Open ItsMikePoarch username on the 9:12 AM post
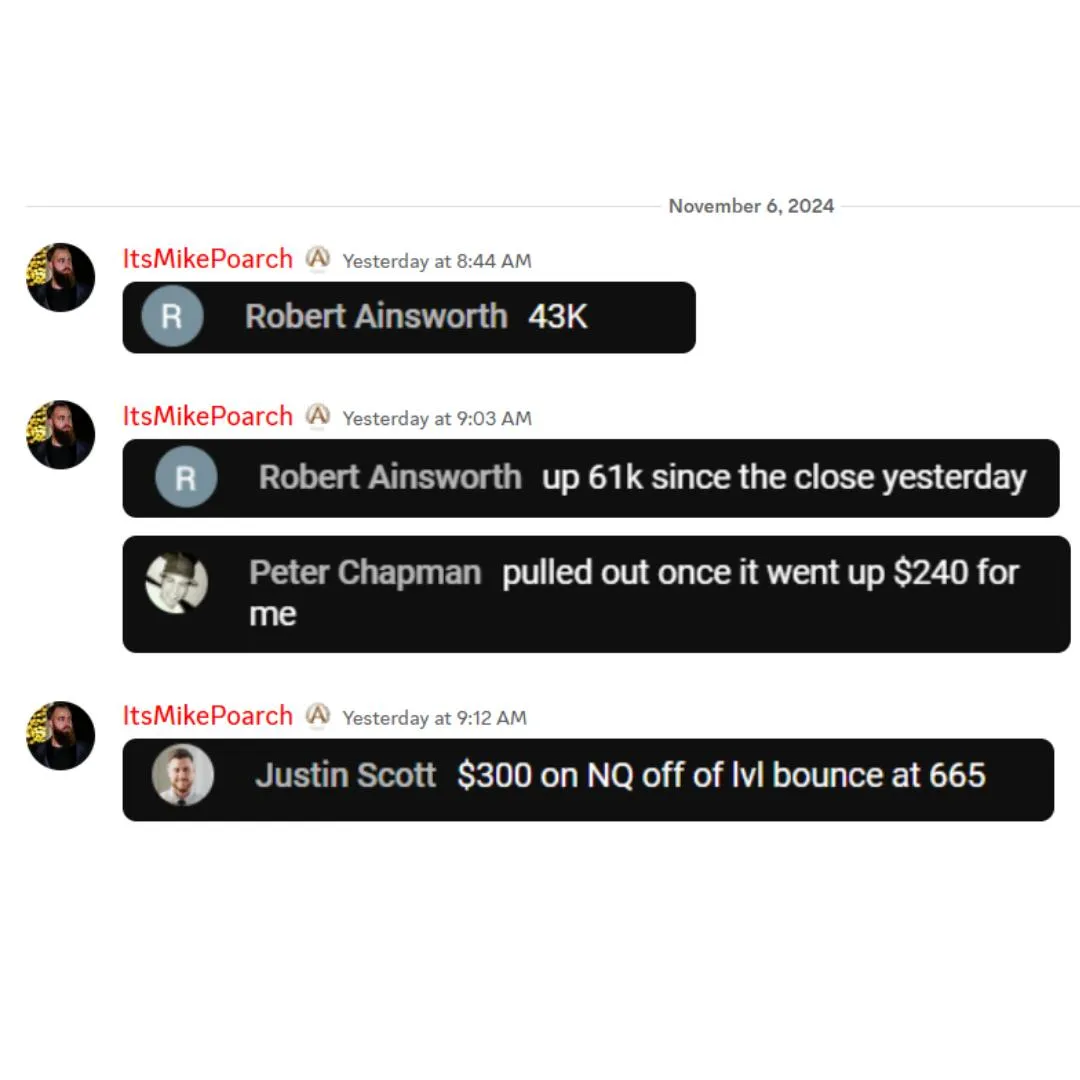1080x1080 pixels. (x=207, y=716)
